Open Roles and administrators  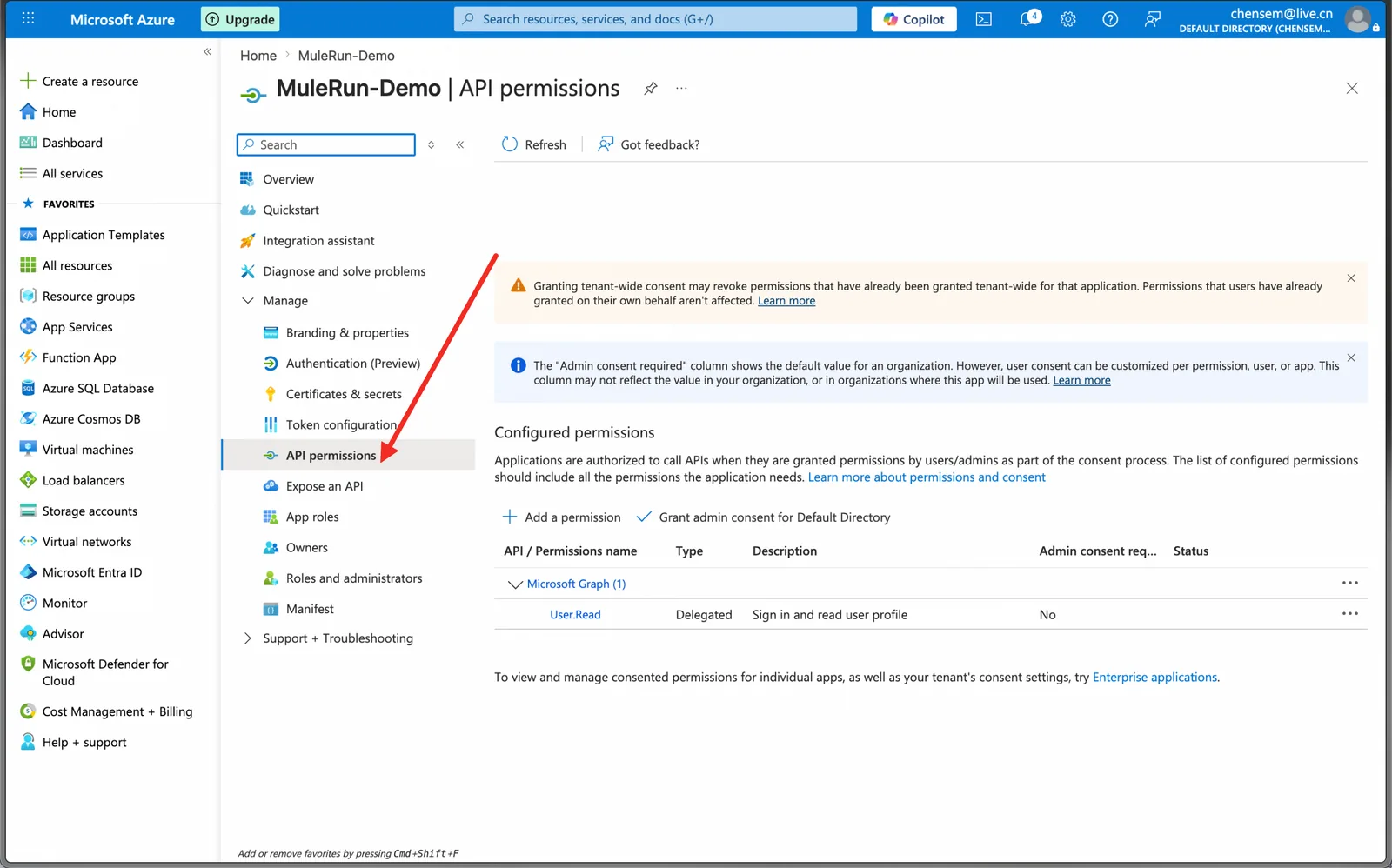343,578
